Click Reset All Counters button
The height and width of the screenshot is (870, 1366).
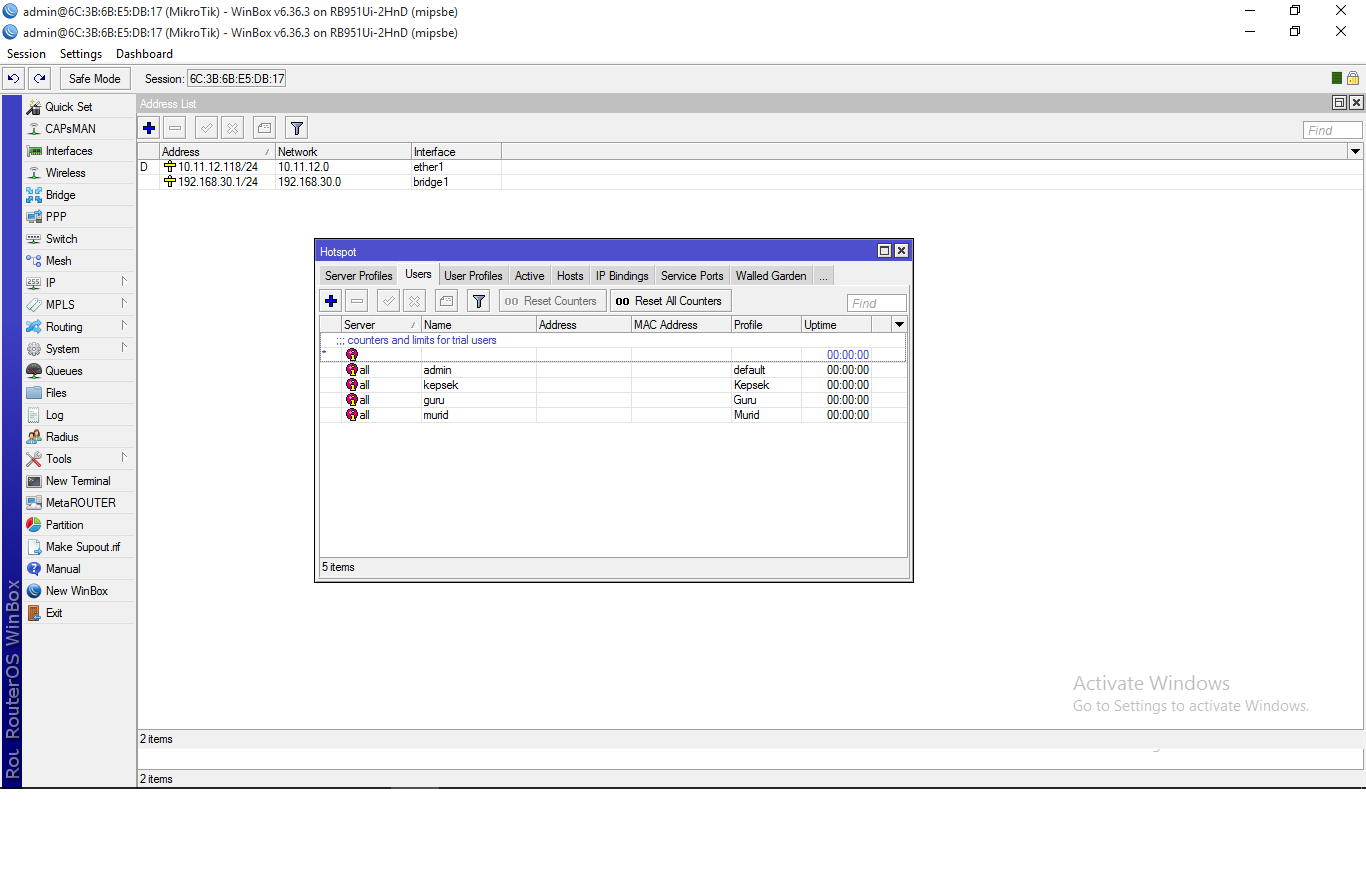(x=670, y=301)
